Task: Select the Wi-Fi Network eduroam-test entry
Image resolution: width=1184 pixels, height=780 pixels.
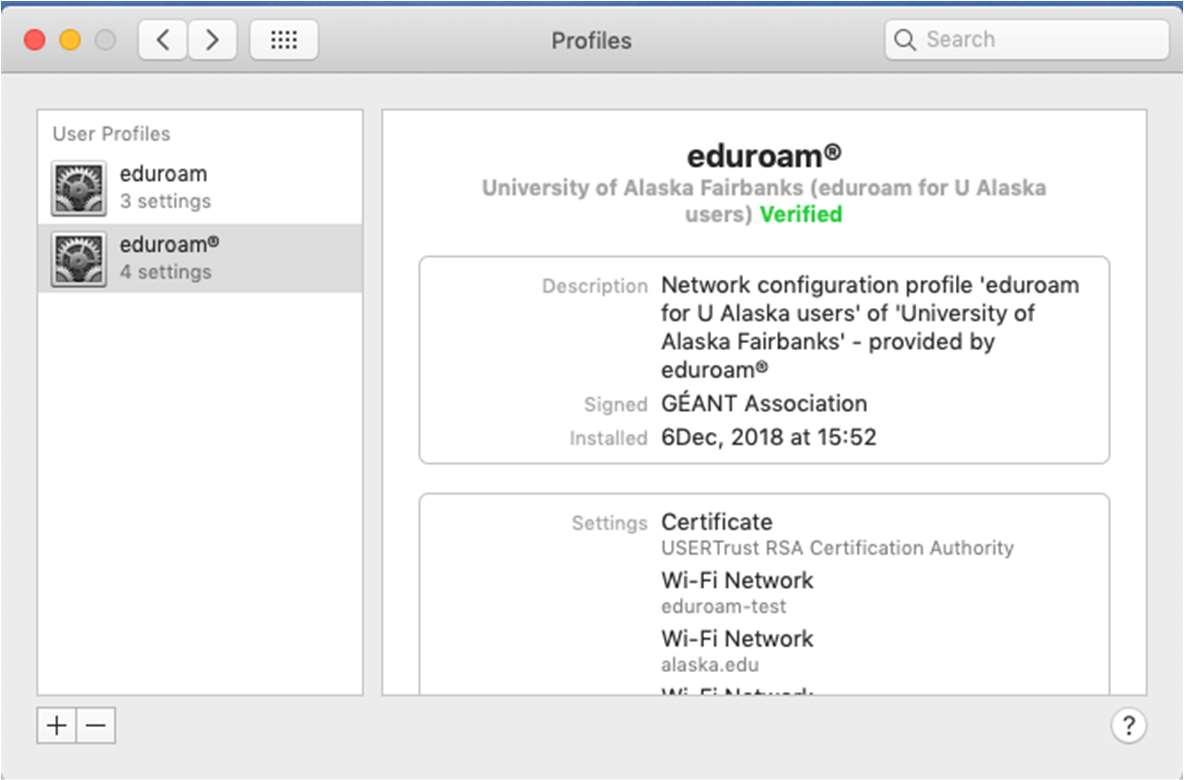Action: (737, 581)
